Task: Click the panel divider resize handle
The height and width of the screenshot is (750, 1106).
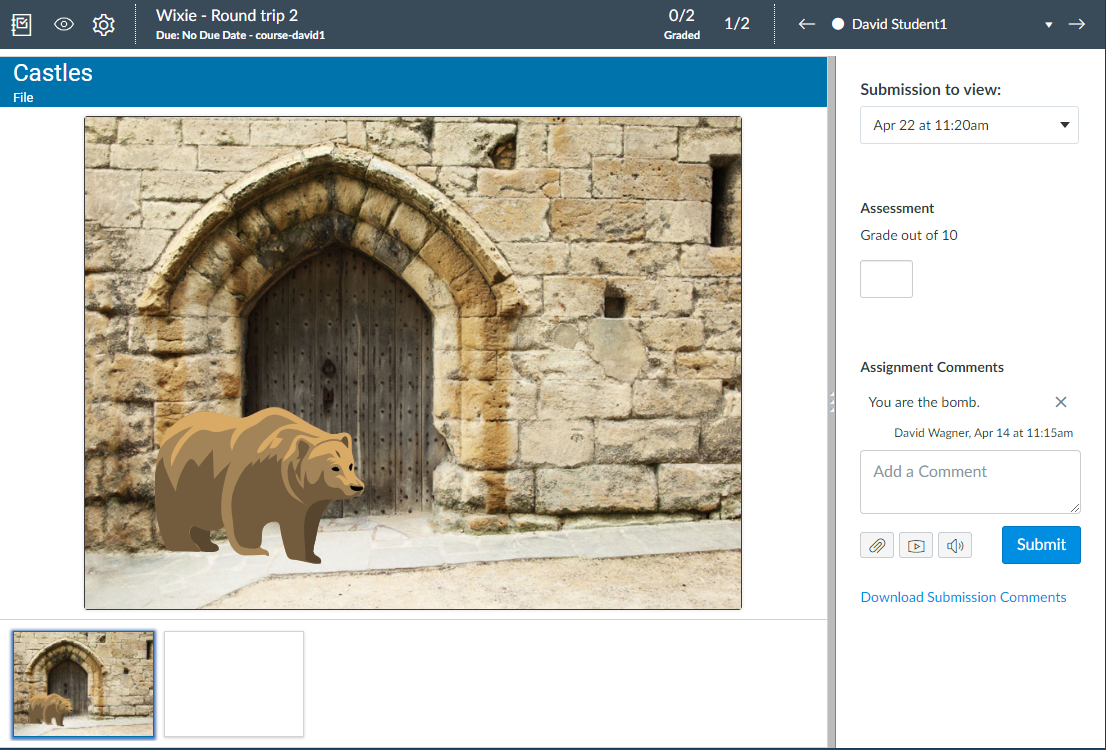Action: [831, 402]
